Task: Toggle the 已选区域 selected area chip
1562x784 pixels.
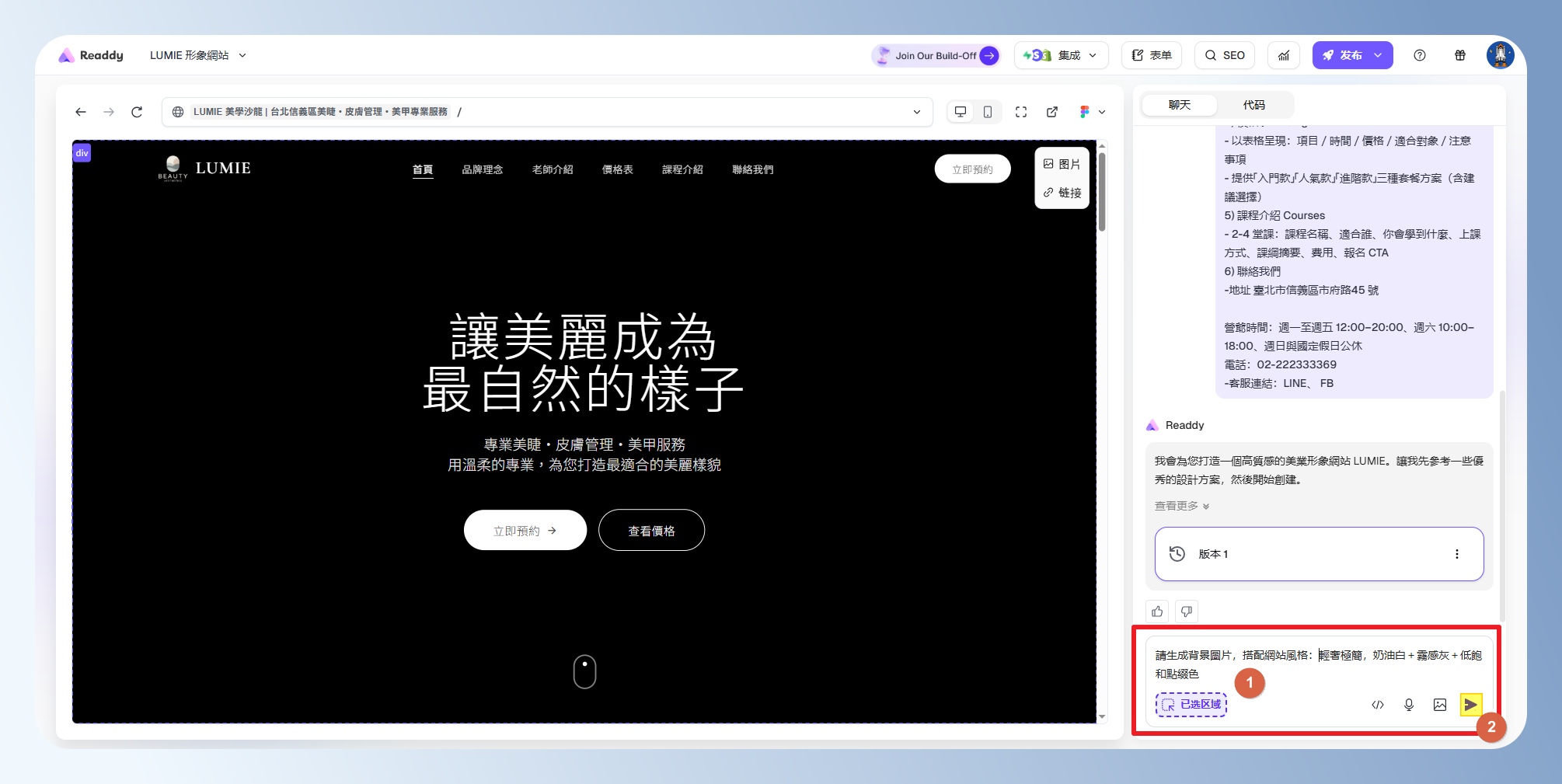Action: click(1191, 705)
